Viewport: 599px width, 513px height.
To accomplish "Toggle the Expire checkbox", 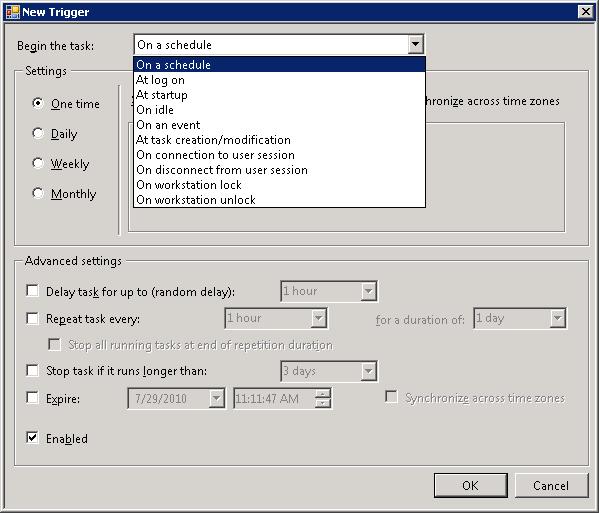I will [32, 398].
